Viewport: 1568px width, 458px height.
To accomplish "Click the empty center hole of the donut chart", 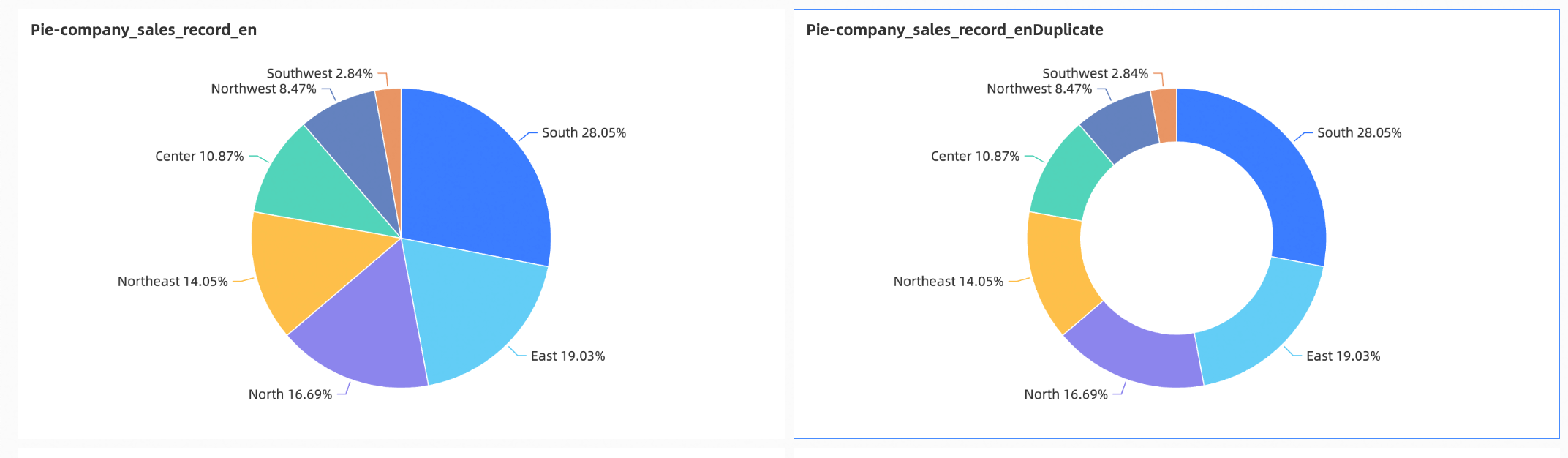I will tap(1177, 239).
